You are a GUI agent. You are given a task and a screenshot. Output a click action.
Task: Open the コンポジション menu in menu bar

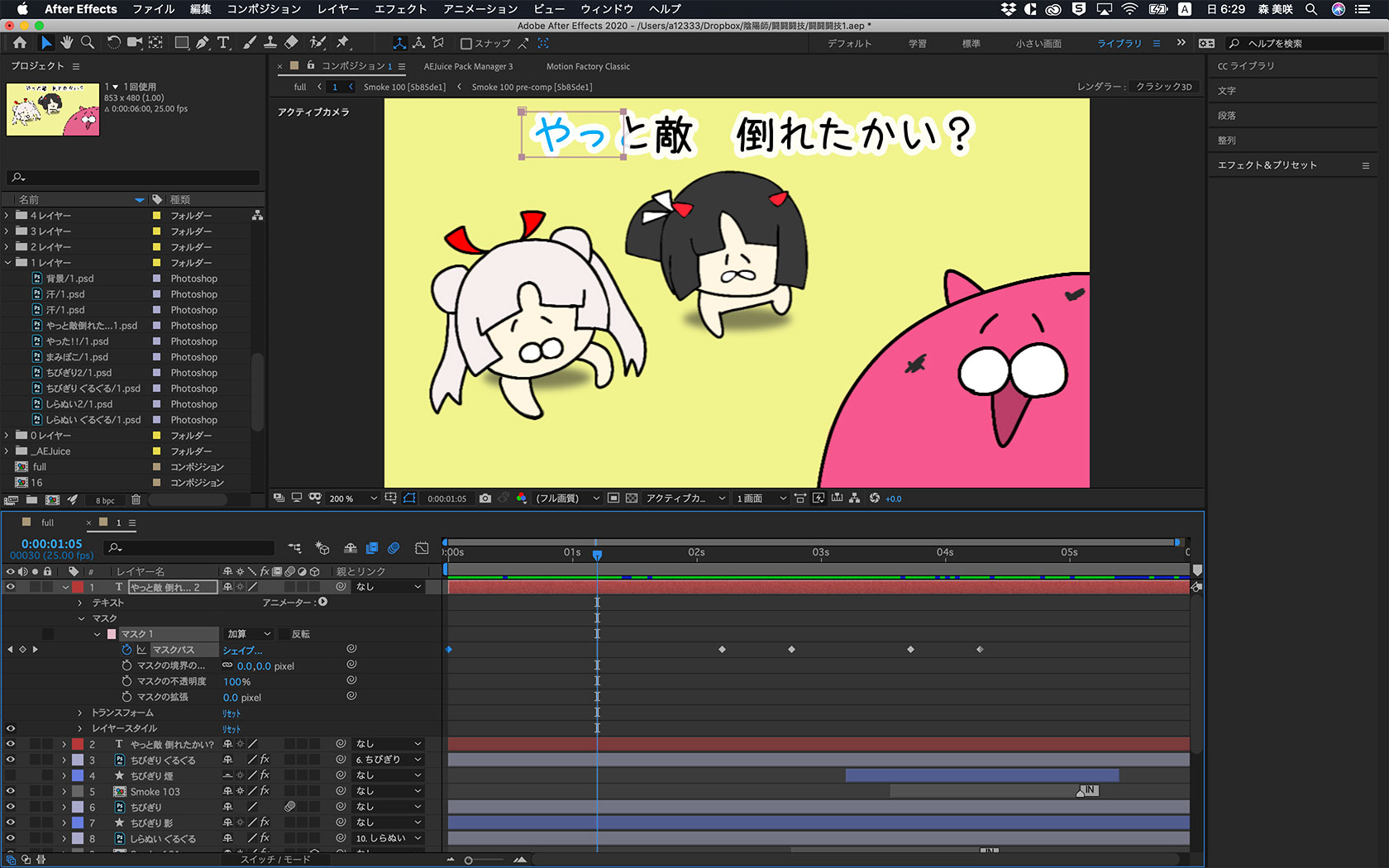click(x=264, y=9)
